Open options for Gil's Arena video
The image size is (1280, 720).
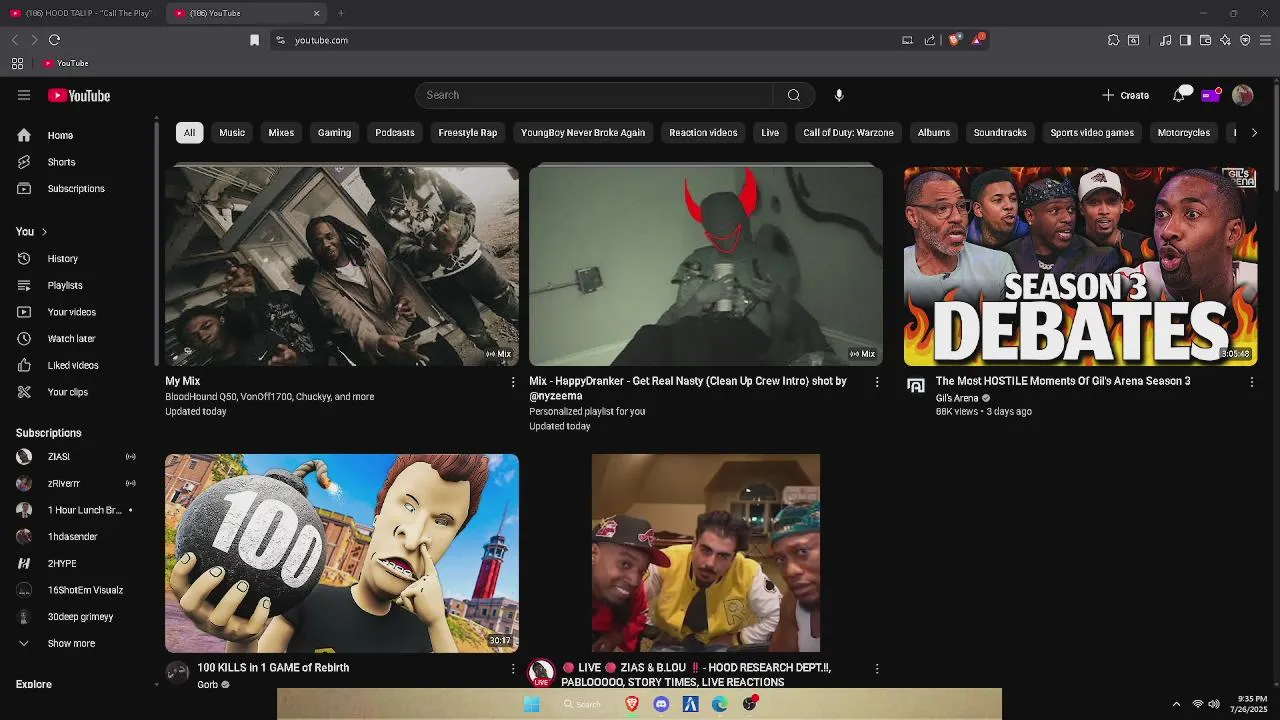pos(1251,382)
